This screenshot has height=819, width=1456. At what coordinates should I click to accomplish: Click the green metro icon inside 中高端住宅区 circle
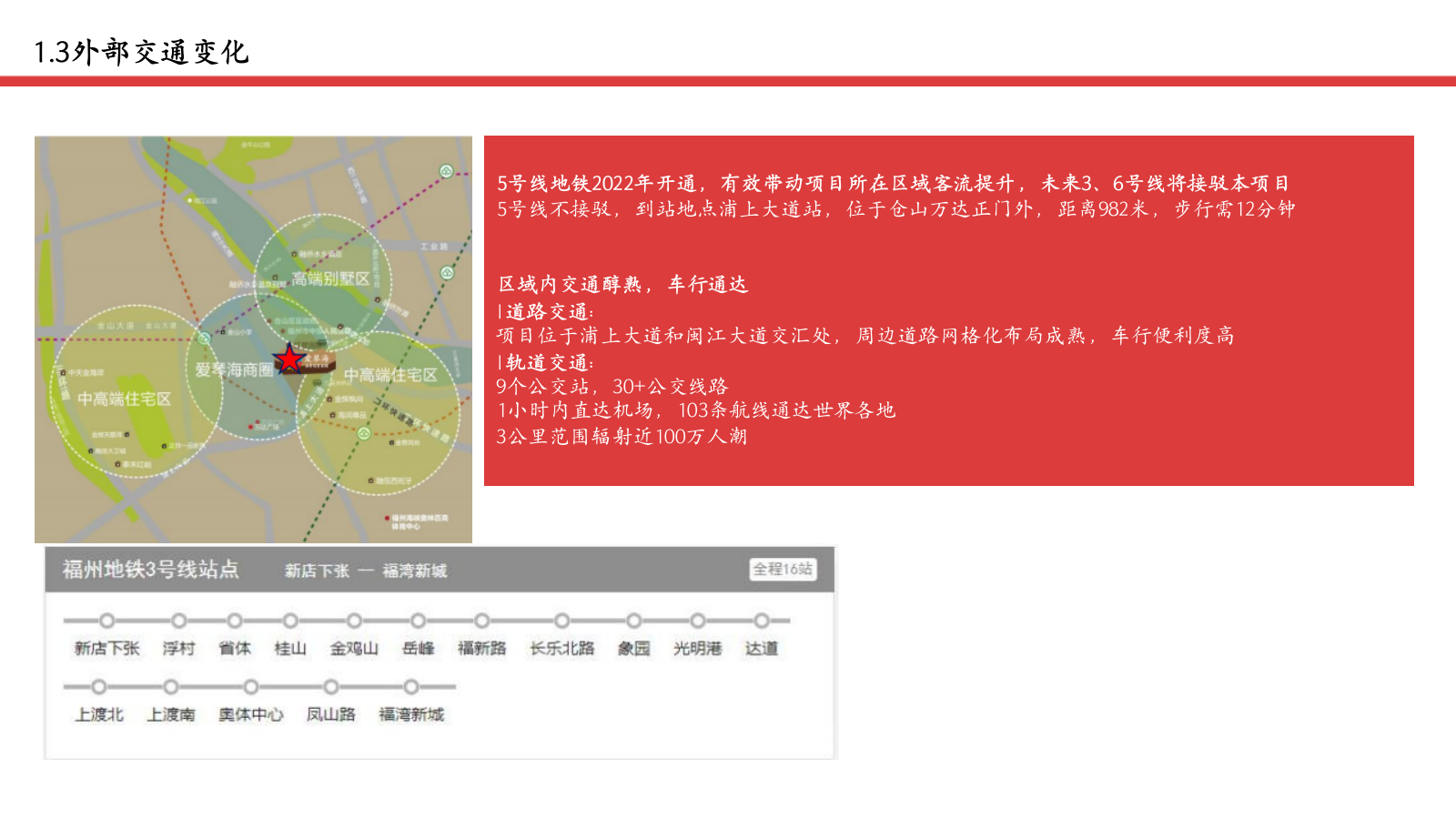point(363,433)
